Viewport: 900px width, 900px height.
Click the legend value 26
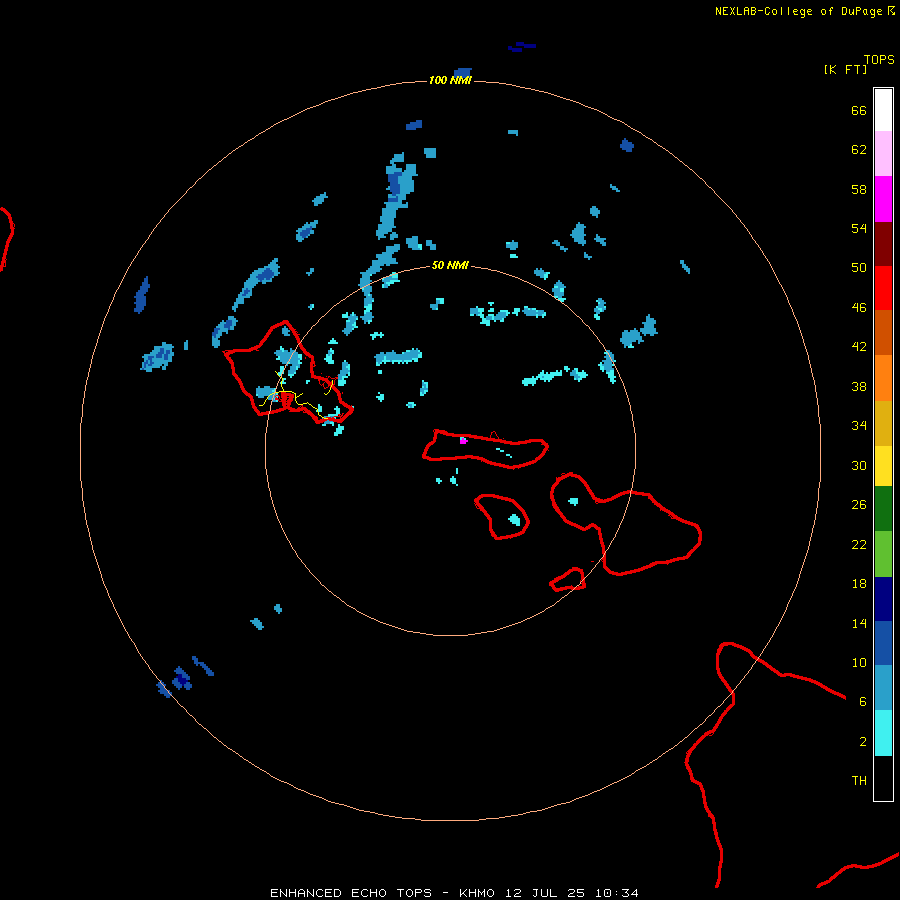coord(859,505)
